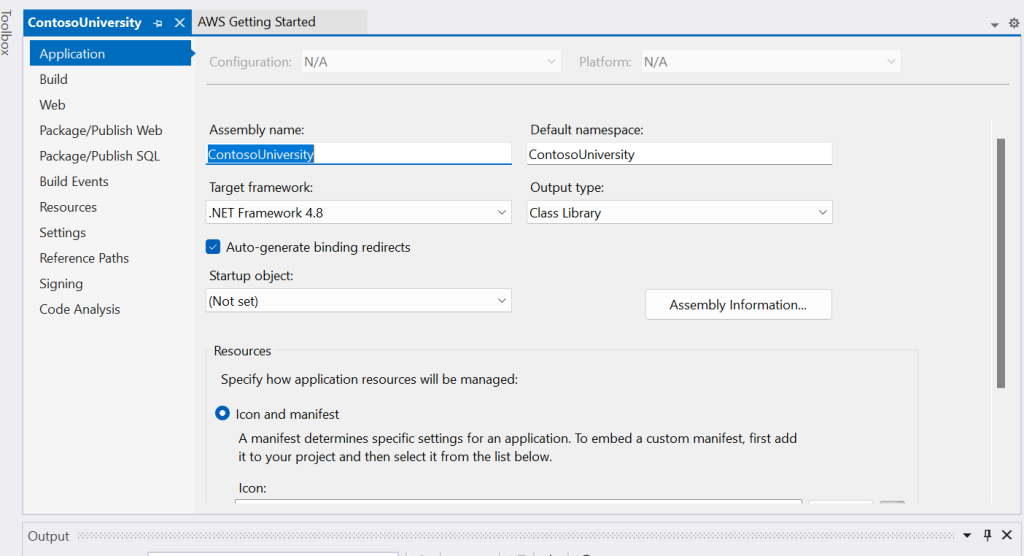Toggle auto-hide pin on Output window
1024x556 pixels.
987,535
